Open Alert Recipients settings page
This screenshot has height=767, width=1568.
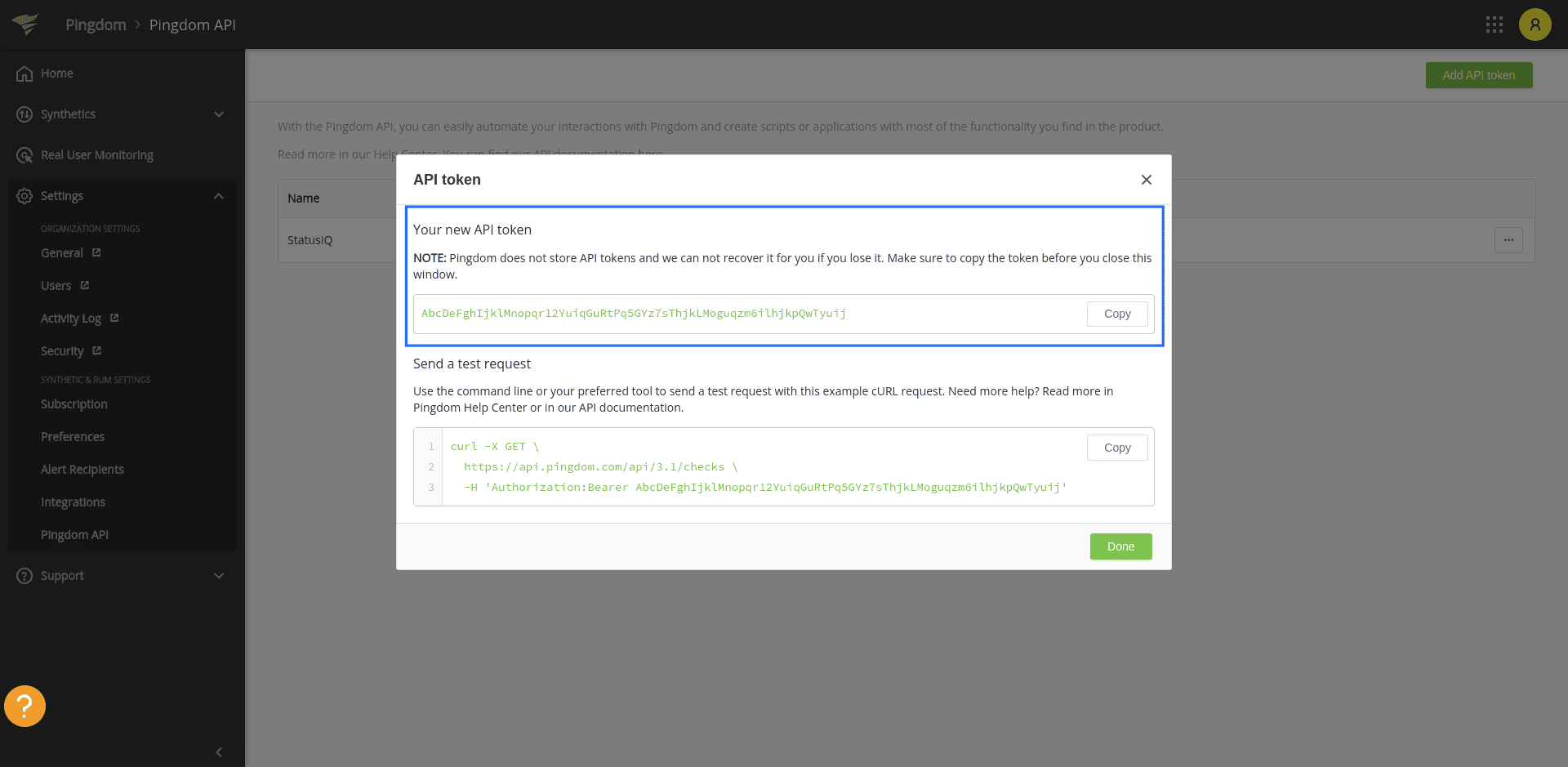[82, 470]
